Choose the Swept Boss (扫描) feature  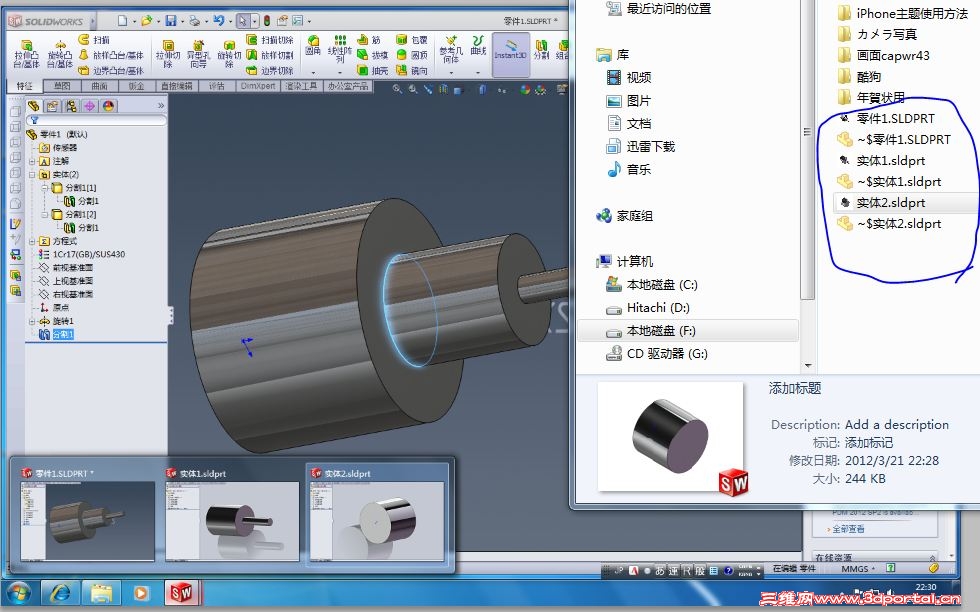coord(94,40)
